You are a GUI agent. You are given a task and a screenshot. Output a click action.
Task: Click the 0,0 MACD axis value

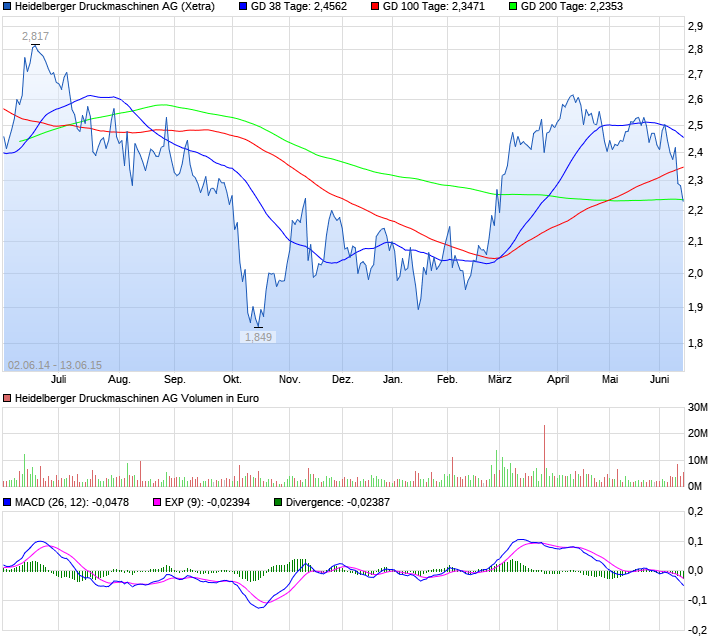pos(695,571)
